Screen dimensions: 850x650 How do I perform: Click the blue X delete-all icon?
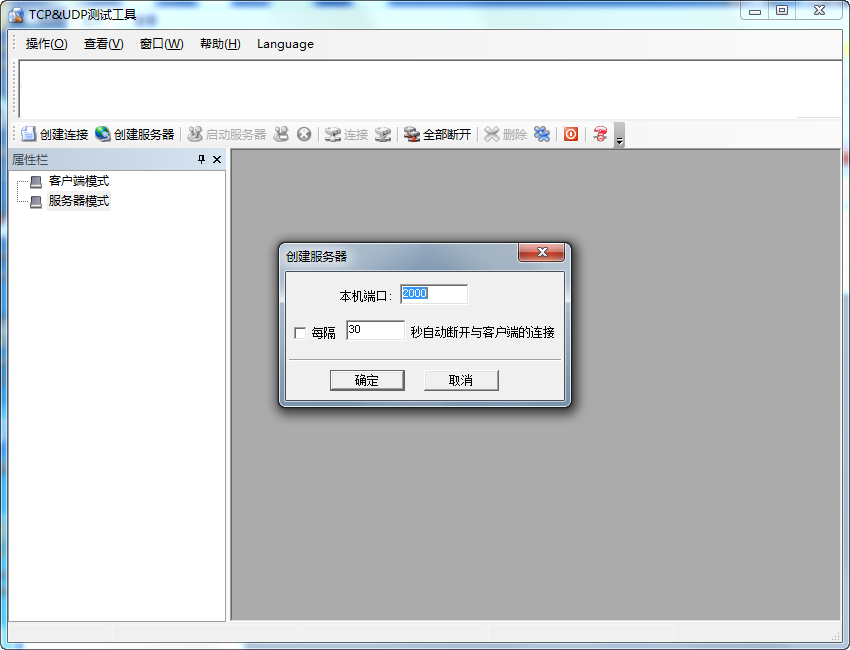coord(542,134)
